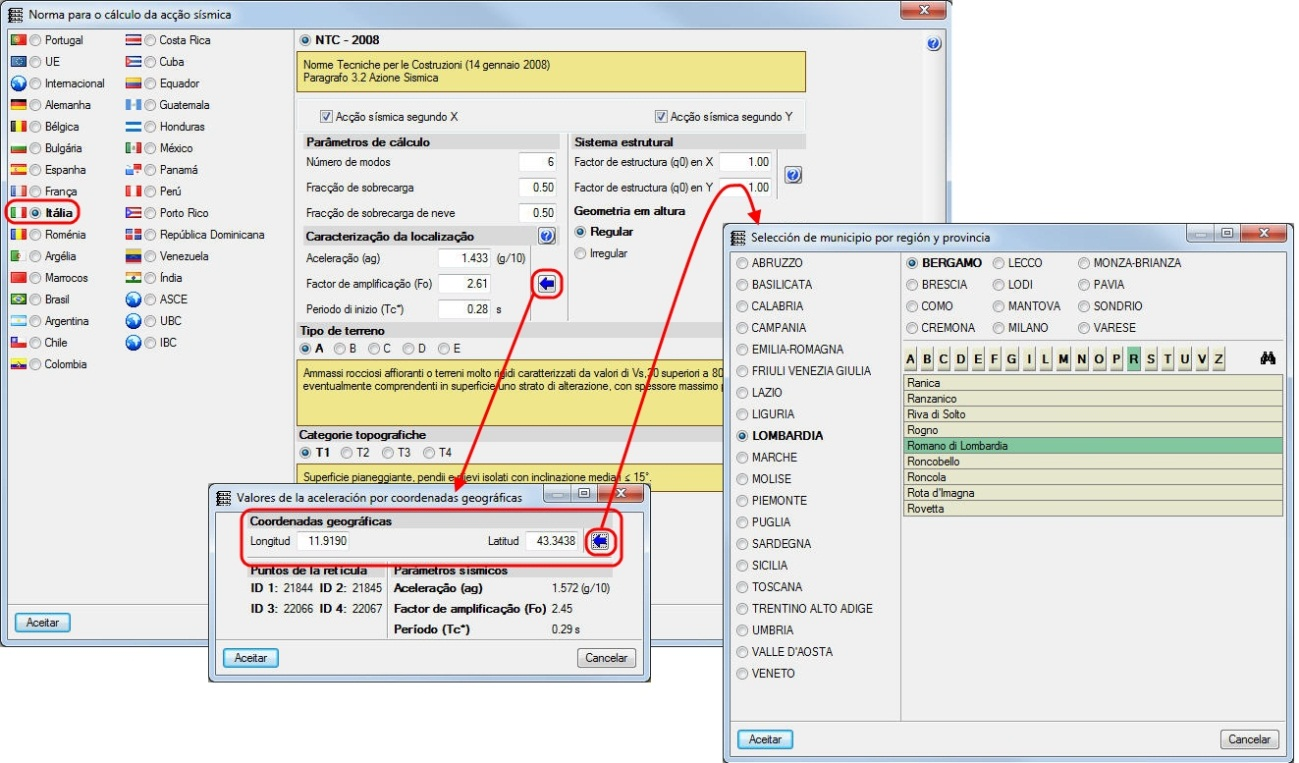Click the Fracção de sobrecarga de neve field
1299x763 pixels.
tap(538, 213)
